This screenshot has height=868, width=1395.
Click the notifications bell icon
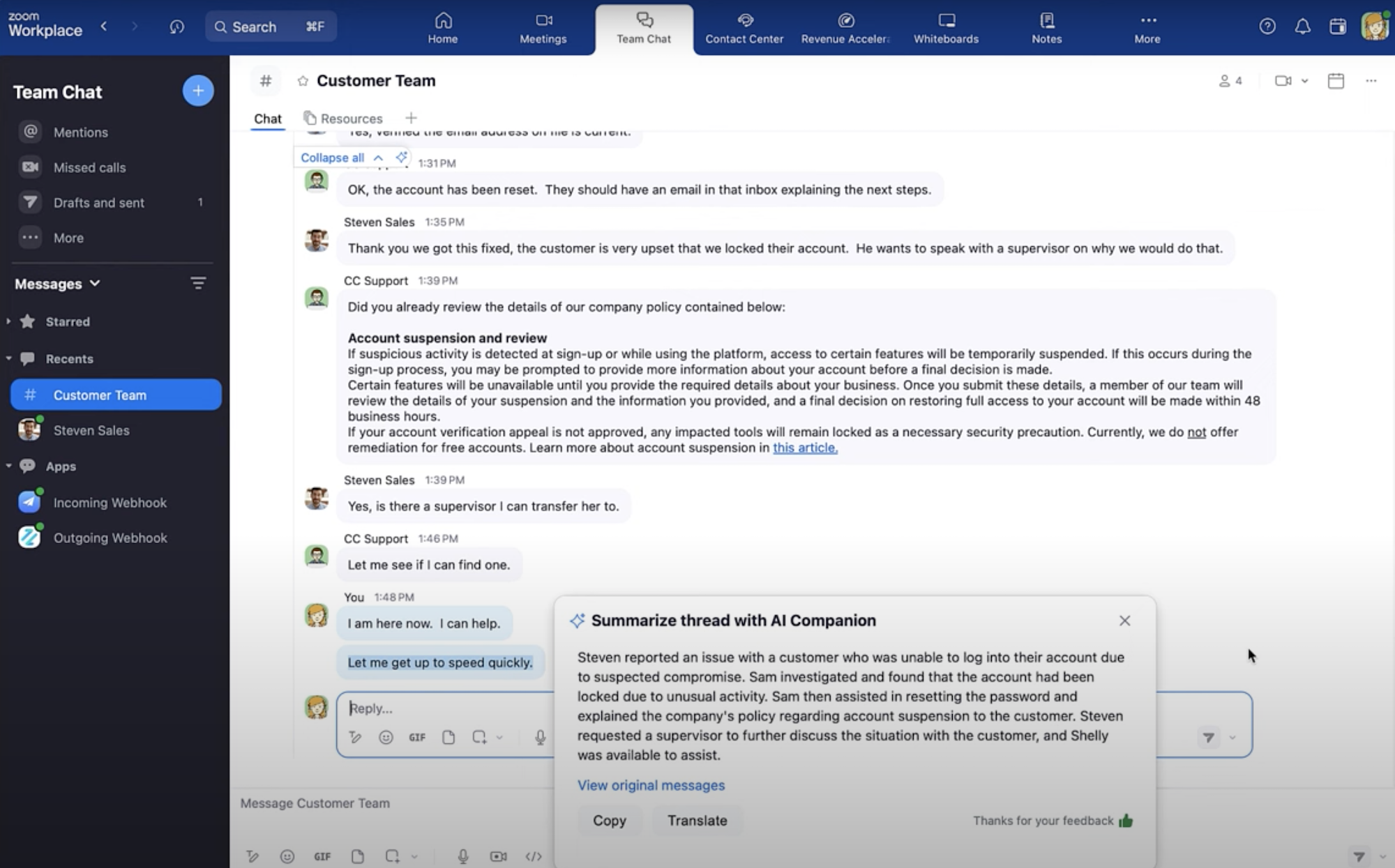(1302, 26)
